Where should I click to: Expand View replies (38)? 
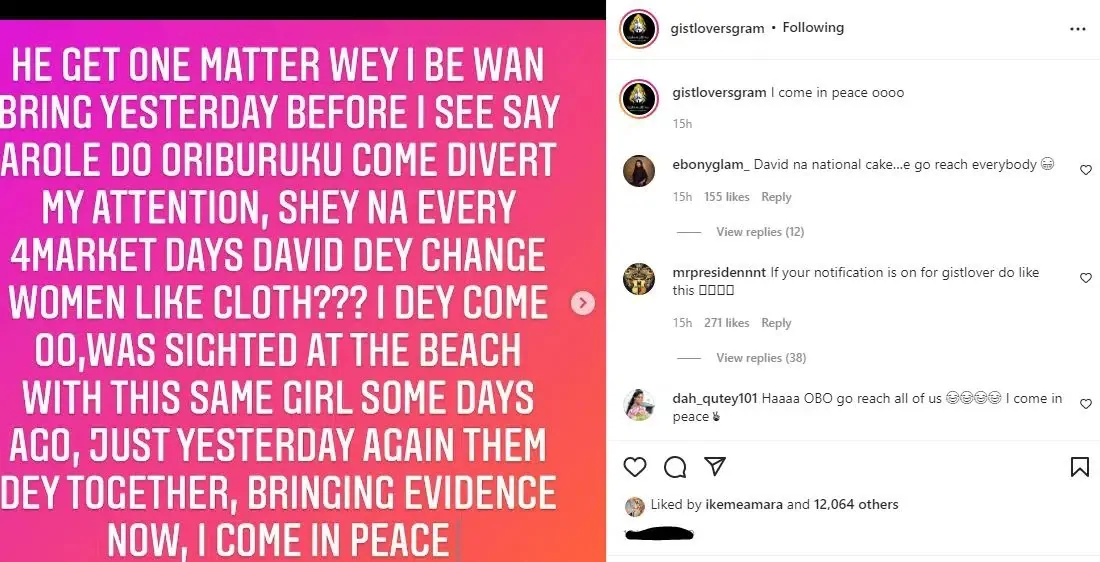(x=760, y=358)
